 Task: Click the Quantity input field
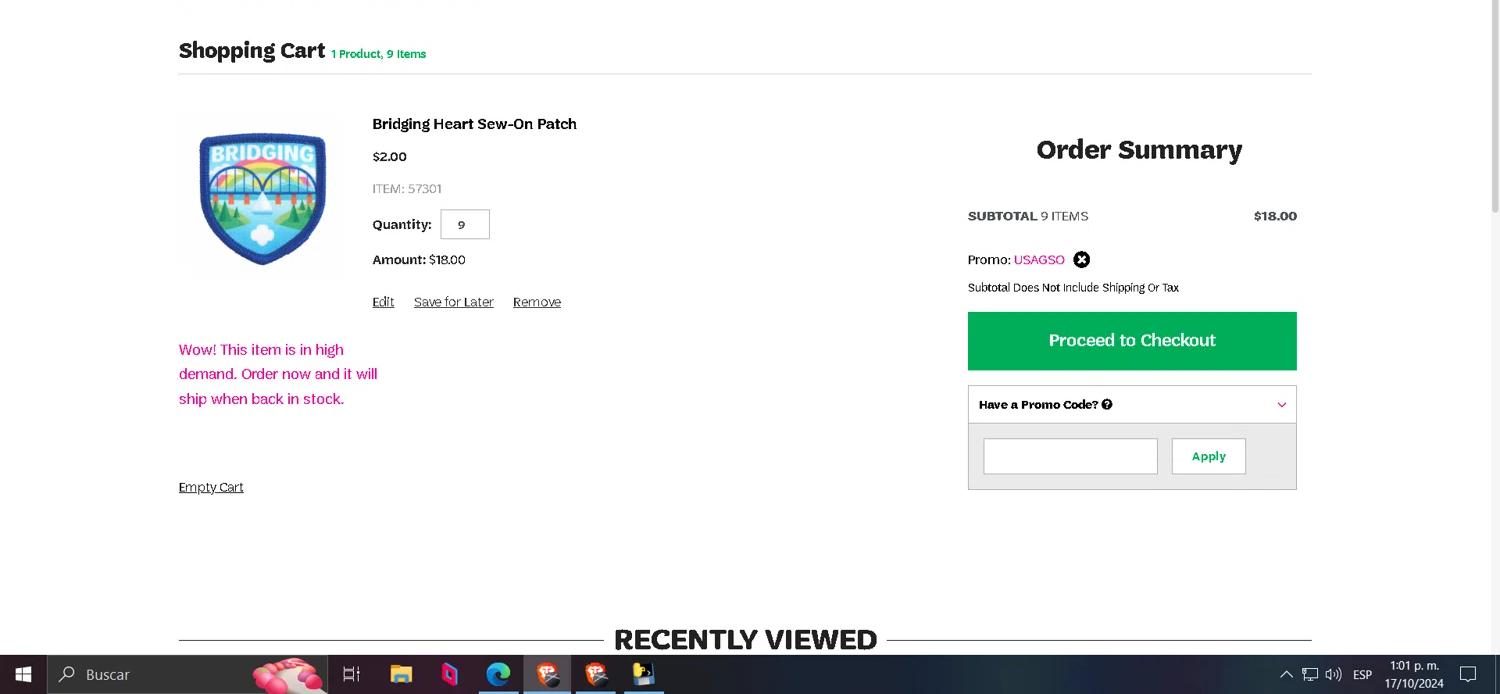(465, 225)
